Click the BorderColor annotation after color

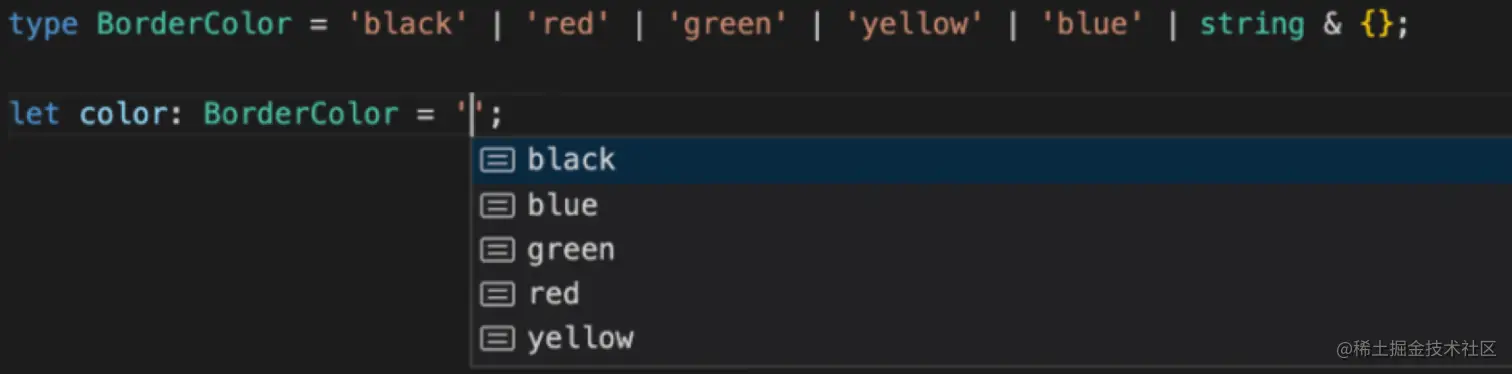pyautogui.click(x=301, y=113)
